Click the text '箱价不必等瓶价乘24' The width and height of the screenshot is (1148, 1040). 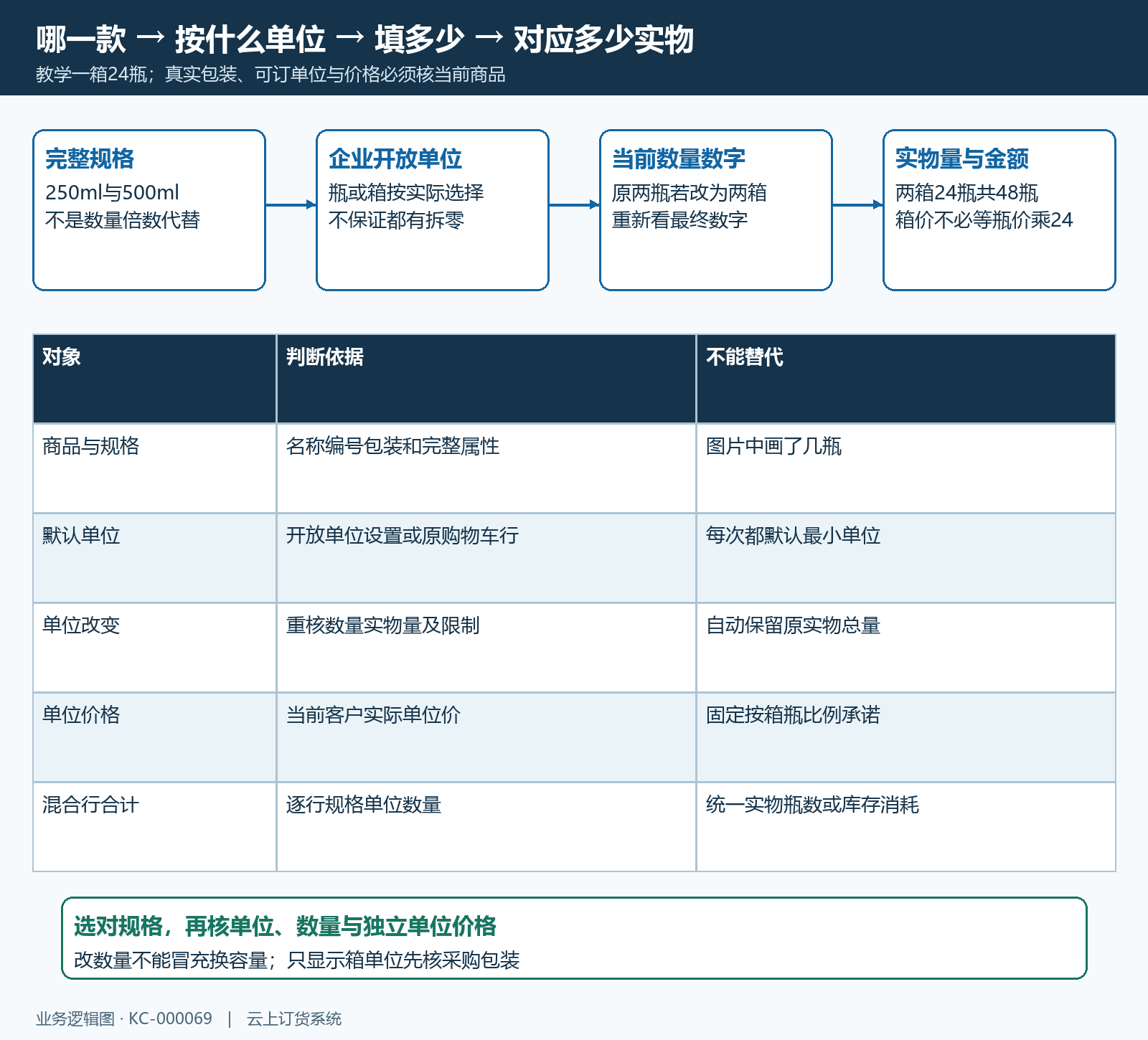click(x=984, y=220)
